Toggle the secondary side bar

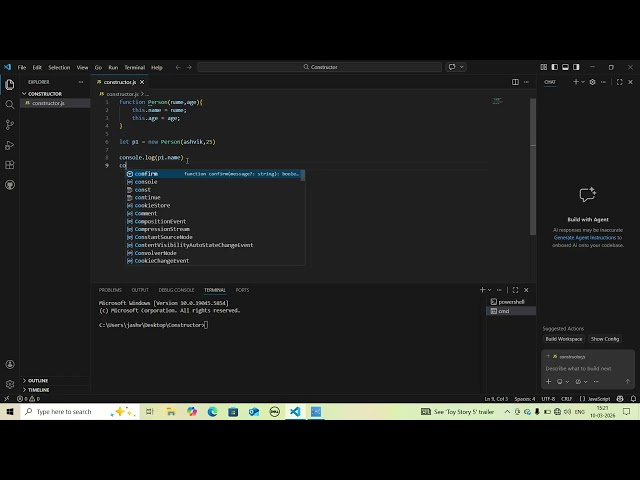click(576, 67)
